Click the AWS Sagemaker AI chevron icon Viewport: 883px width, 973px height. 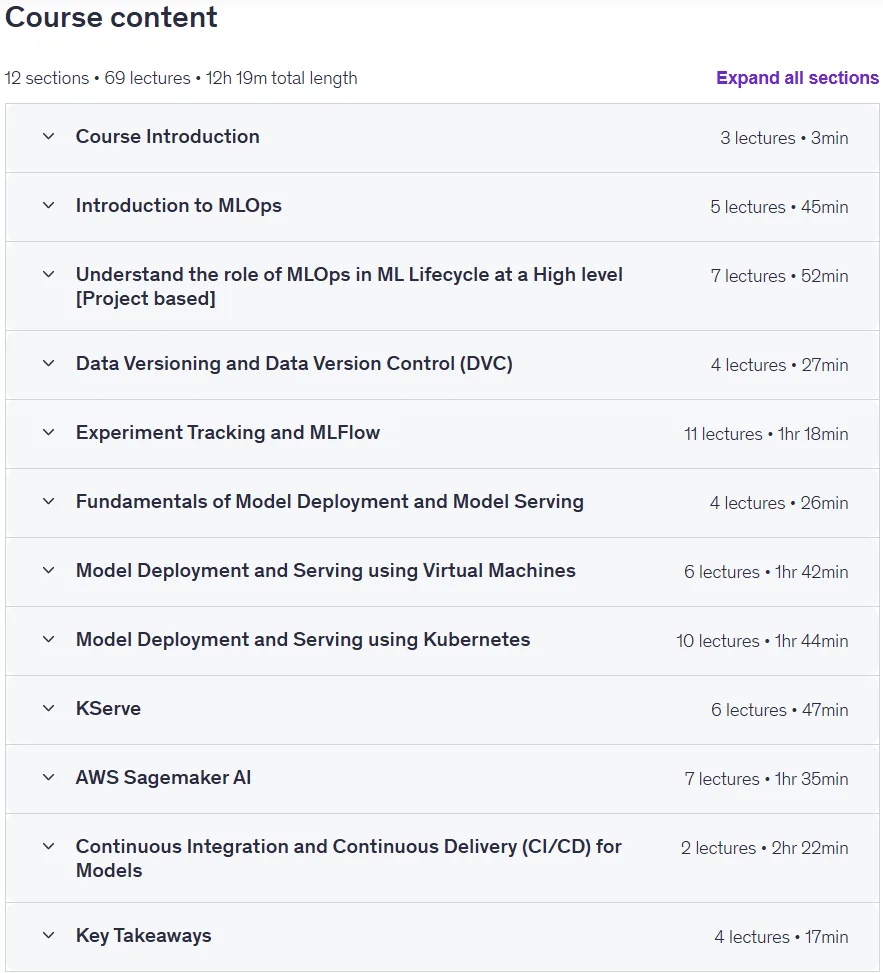[x=48, y=777]
